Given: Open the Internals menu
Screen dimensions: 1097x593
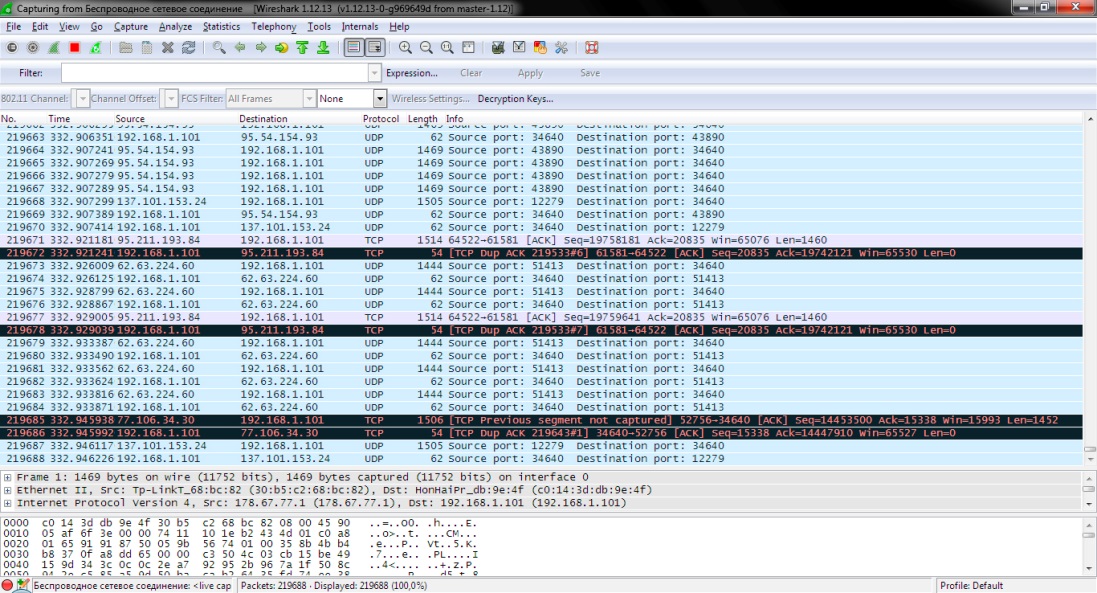Looking at the screenshot, I should [x=360, y=27].
